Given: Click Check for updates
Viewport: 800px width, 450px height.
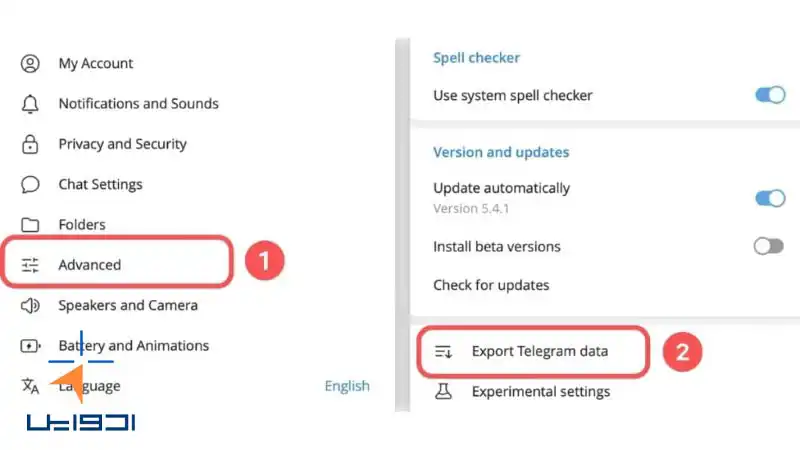Looking at the screenshot, I should (491, 285).
